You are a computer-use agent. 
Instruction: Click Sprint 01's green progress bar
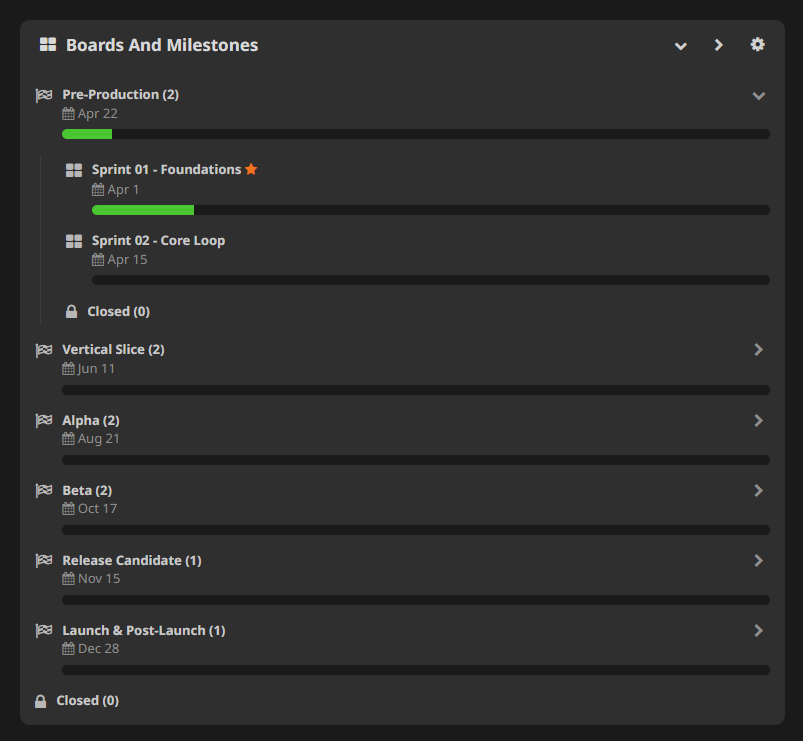click(x=142, y=209)
